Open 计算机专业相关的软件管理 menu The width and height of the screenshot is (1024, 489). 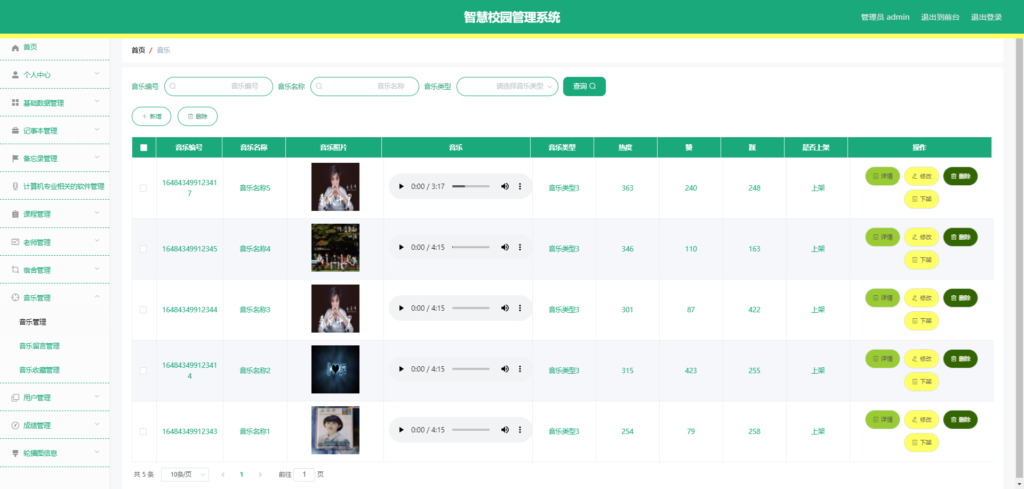[x=55, y=186]
